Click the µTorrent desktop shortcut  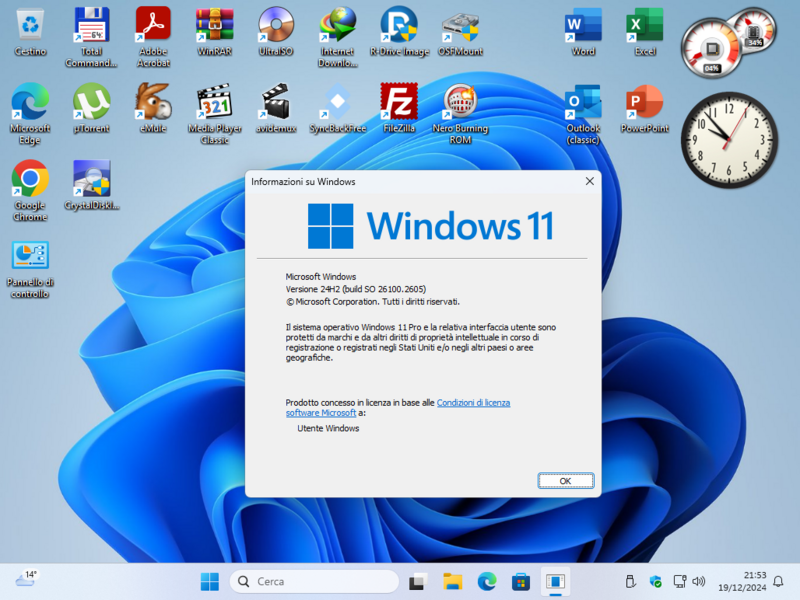91,108
